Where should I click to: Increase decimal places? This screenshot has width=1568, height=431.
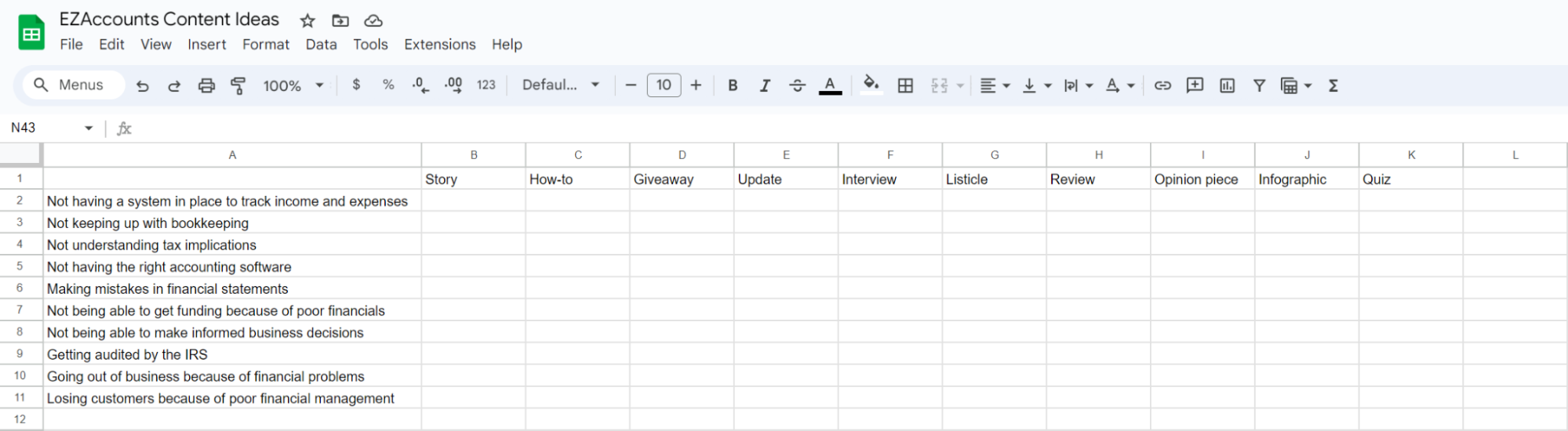[453, 85]
